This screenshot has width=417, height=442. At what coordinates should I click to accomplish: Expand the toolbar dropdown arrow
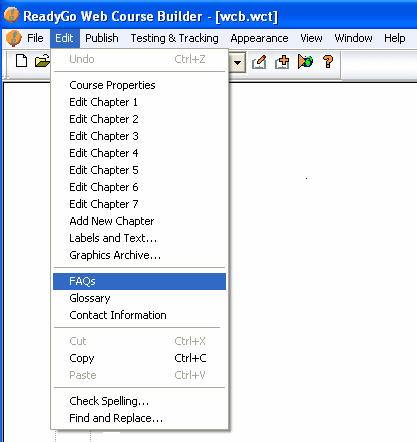237,62
